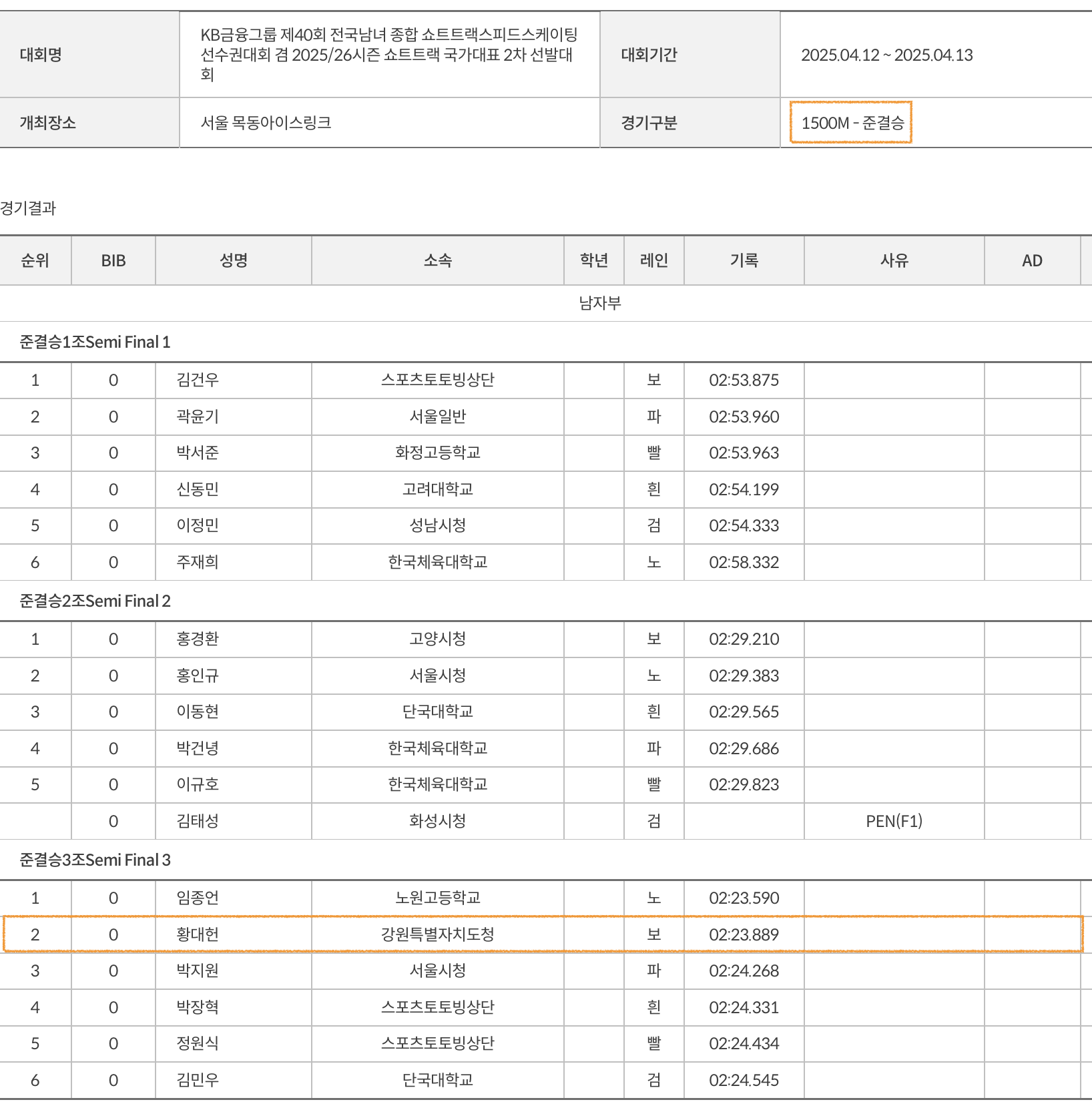Click 임종언's record 02:23.590
The height and width of the screenshot is (1108, 1092).
pyautogui.click(x=744, y=898)
